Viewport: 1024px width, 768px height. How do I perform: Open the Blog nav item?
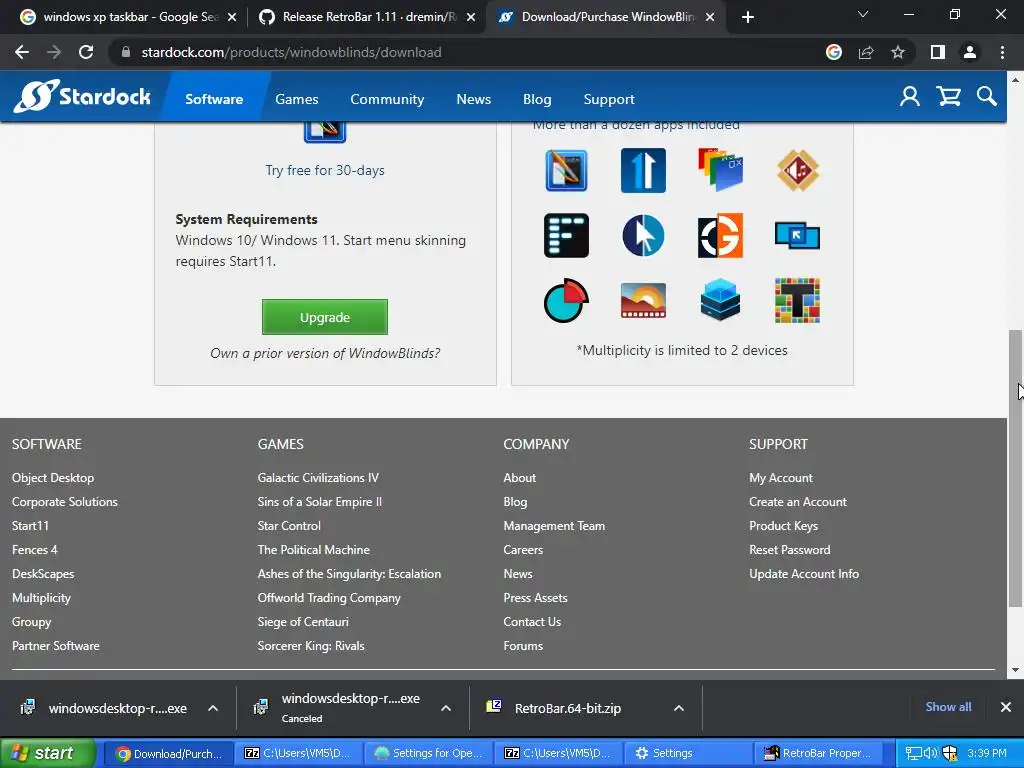(537, 99)
